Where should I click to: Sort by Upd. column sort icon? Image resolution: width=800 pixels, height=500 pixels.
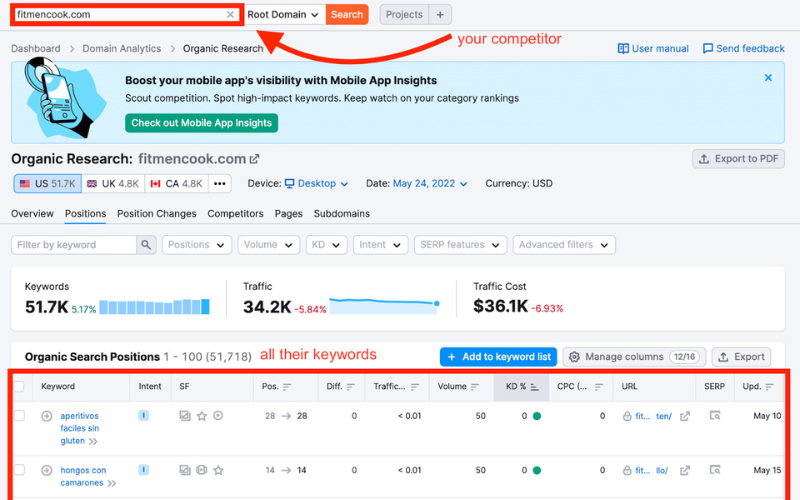click(x=769, y=387)
